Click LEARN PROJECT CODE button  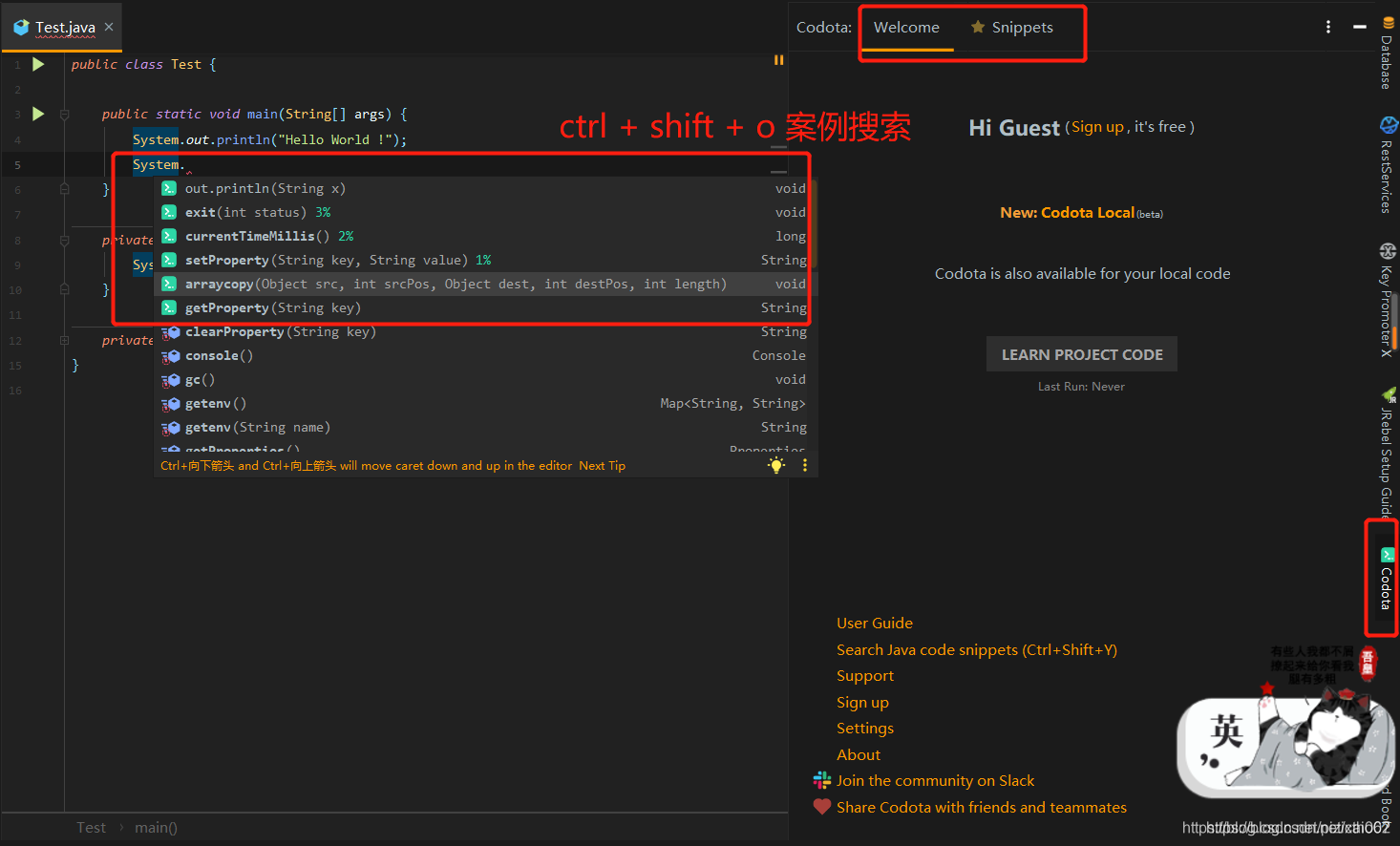pos(1082,354)
